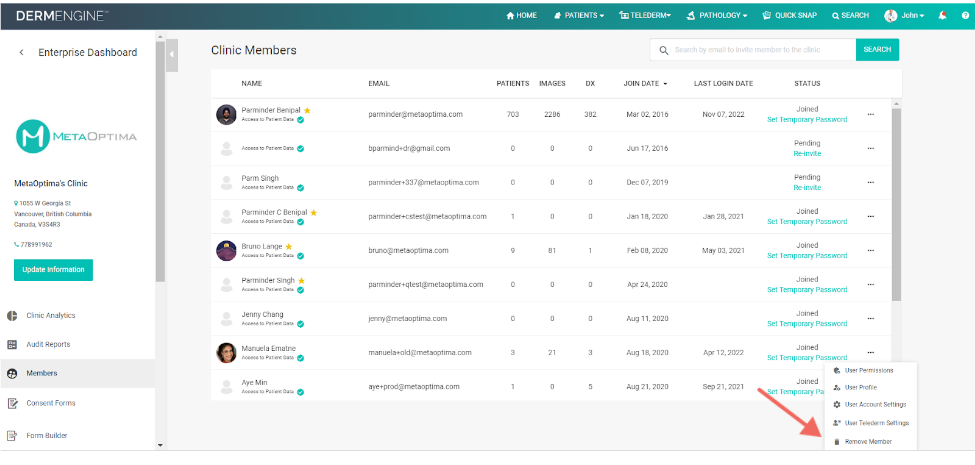The height and width of the screenshot is (465, 975).
Task: Choose User Permissions from context menu
Action: pyautogui.click(x=868, y=370)
